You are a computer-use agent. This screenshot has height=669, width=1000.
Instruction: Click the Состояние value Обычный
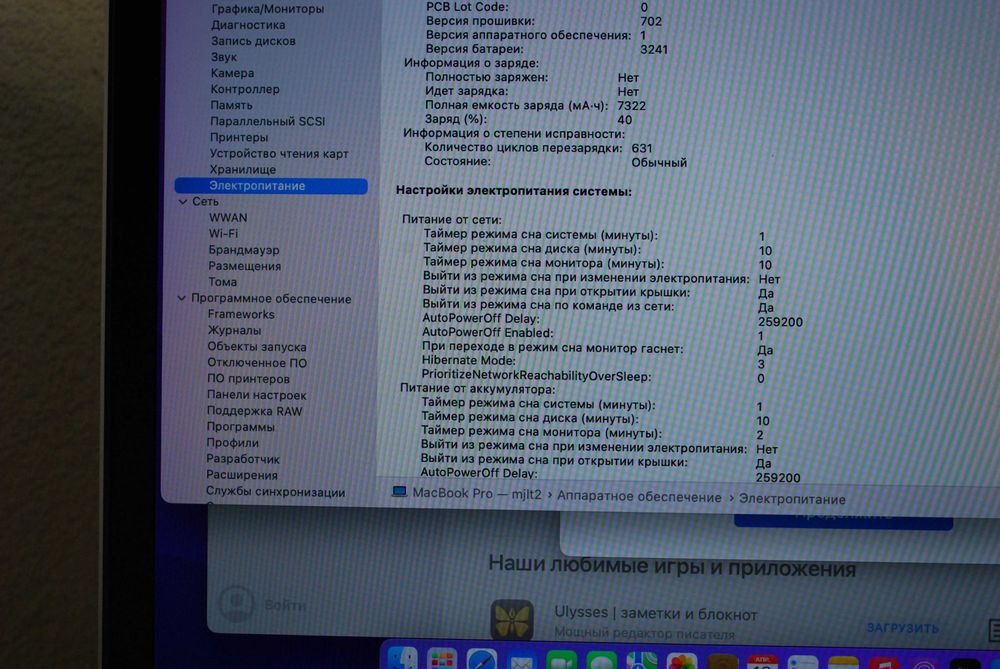tap(659, 163)
